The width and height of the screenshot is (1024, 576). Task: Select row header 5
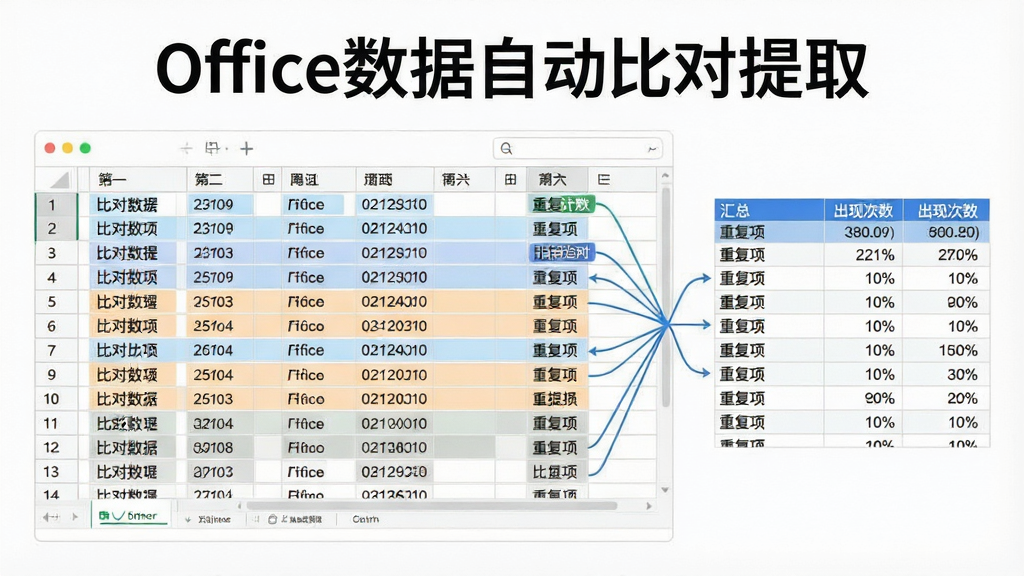[52, 302]
